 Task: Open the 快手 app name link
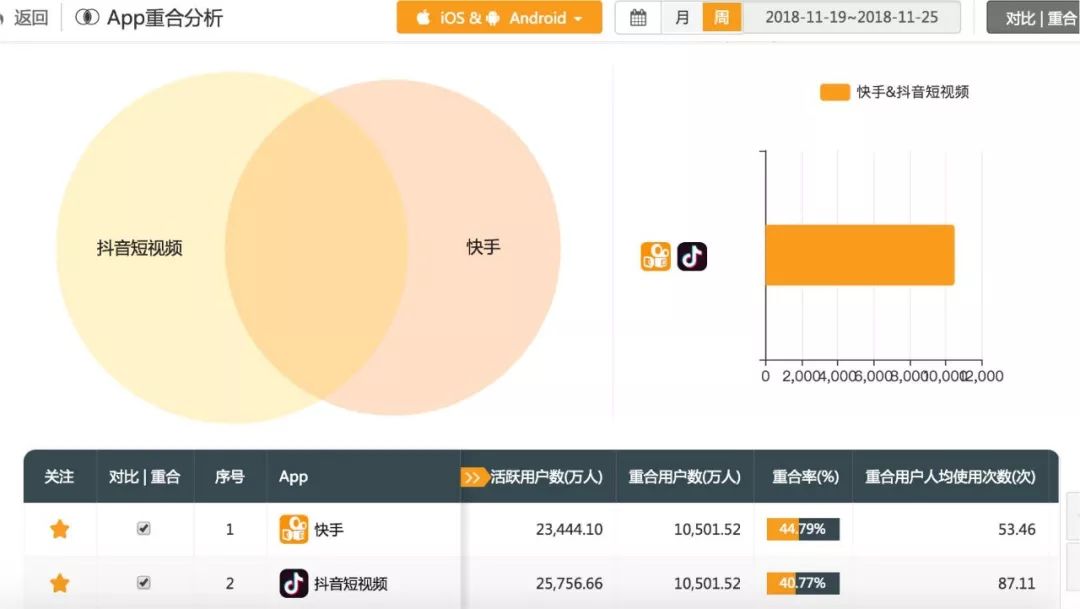tap(329, 530)
